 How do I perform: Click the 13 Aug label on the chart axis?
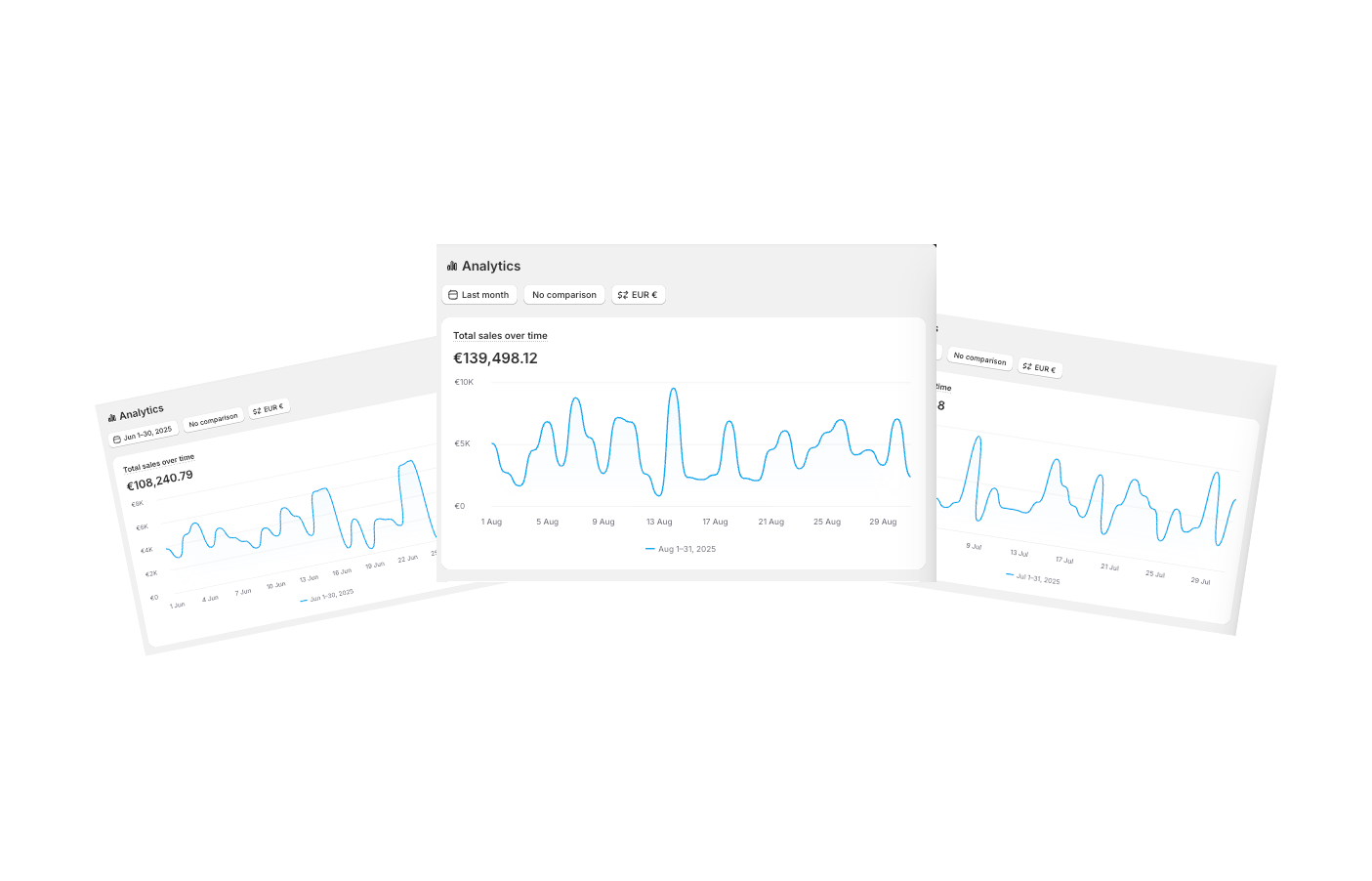tap(659, 522)
